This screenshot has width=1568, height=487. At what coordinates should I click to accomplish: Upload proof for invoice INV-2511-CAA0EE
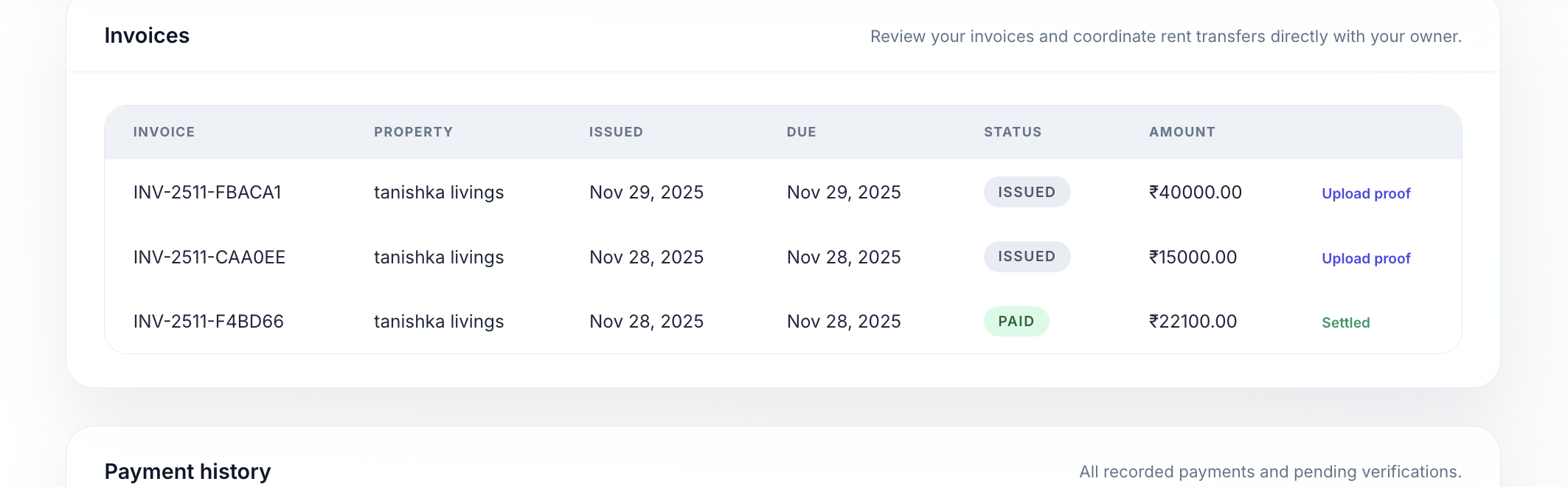(x=1365, y=258)
